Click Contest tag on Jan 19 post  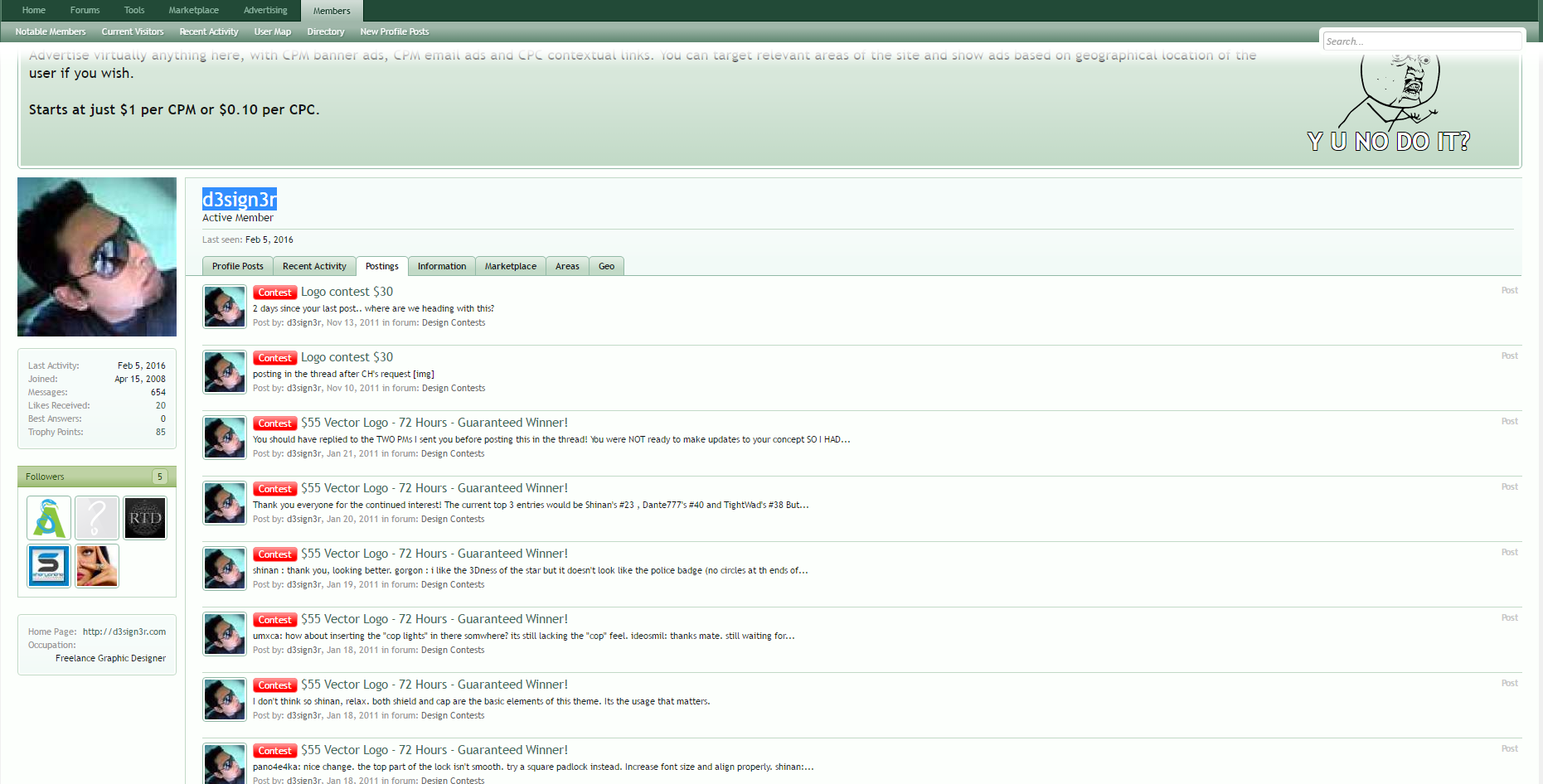pos(274,554)
